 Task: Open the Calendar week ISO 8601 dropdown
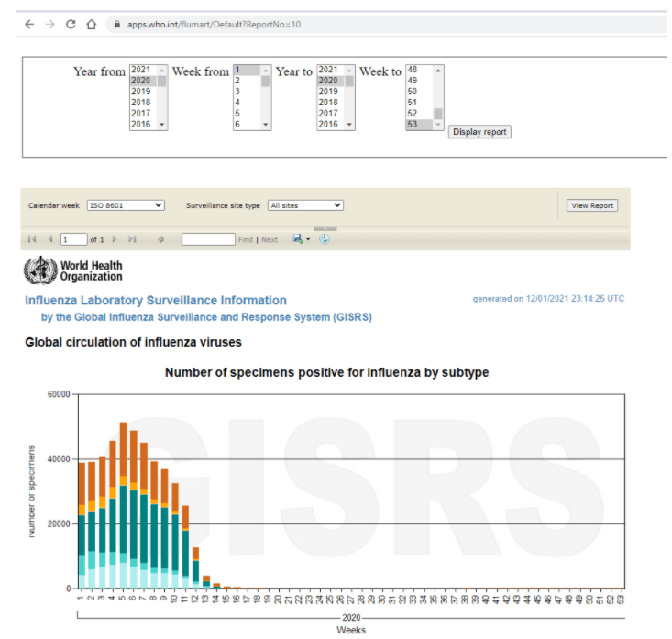[x=126, y=205]
